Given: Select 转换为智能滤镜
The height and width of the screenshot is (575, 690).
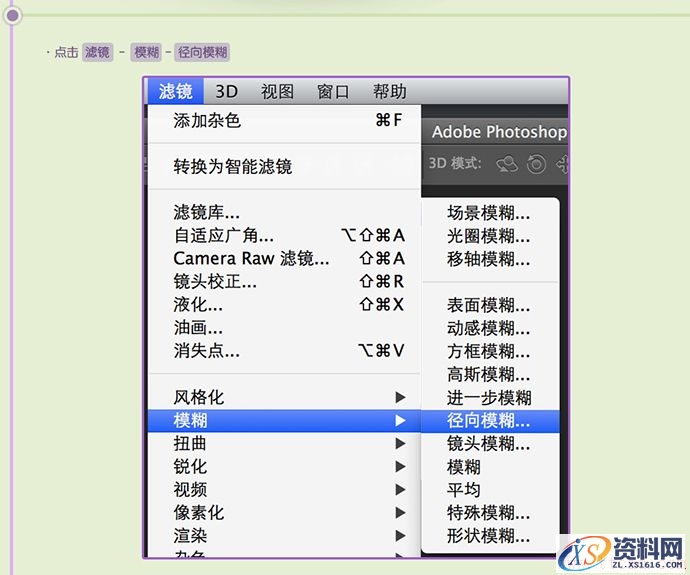Looking at the screenshot, I should click(284, 166).
